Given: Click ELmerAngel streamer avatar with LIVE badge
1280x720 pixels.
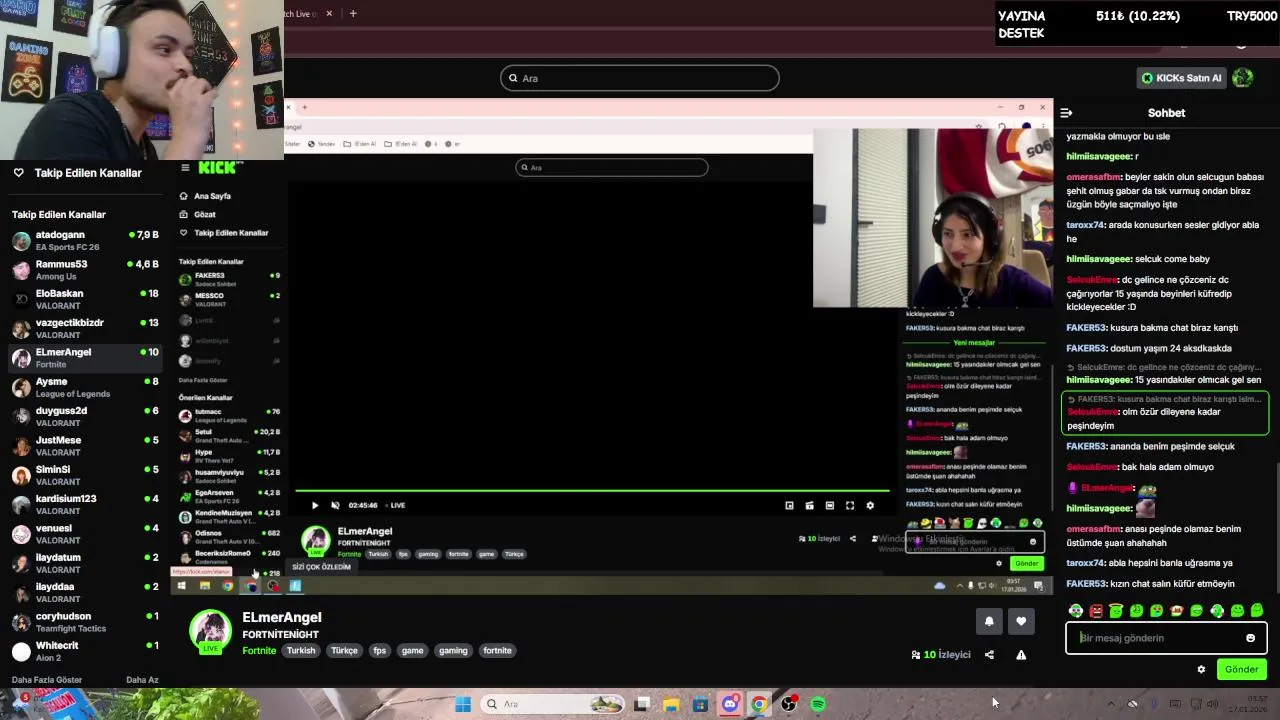Looking at the screenshot, I should pyautogui.click(x=211, y=632).
